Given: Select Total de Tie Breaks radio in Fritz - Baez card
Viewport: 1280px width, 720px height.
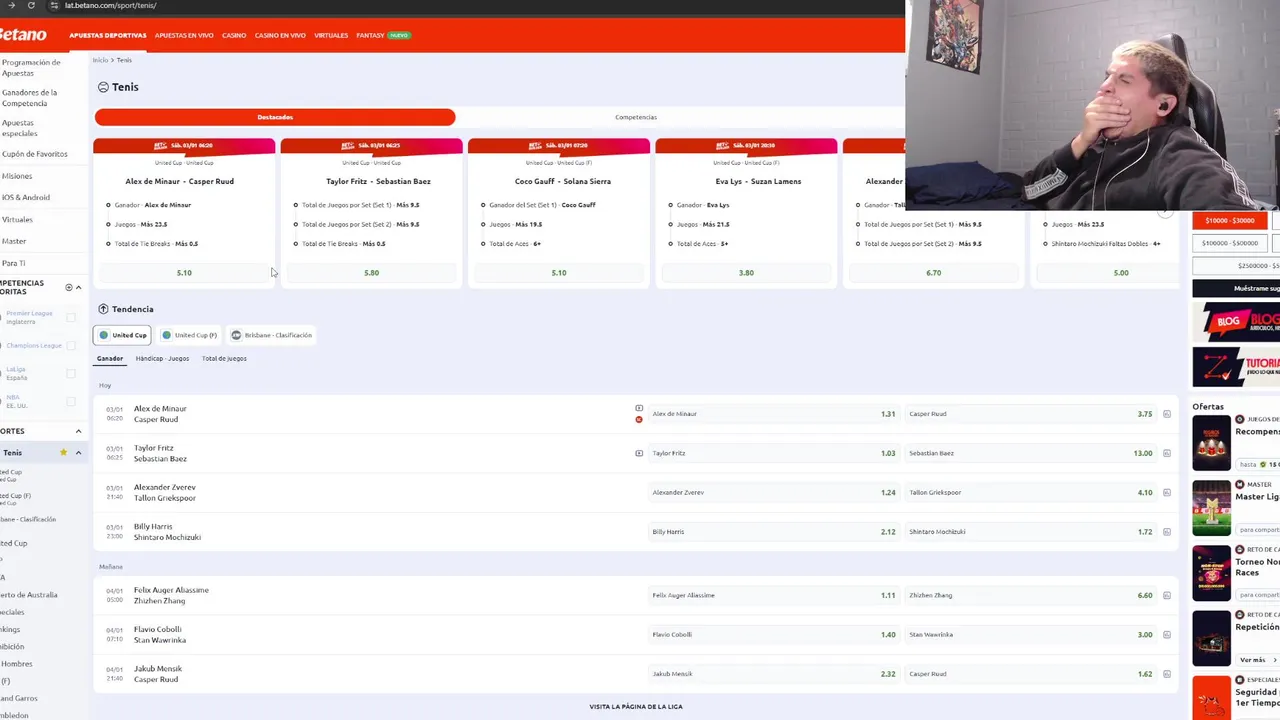Looking at the screenshot, I should click(296, 244).
